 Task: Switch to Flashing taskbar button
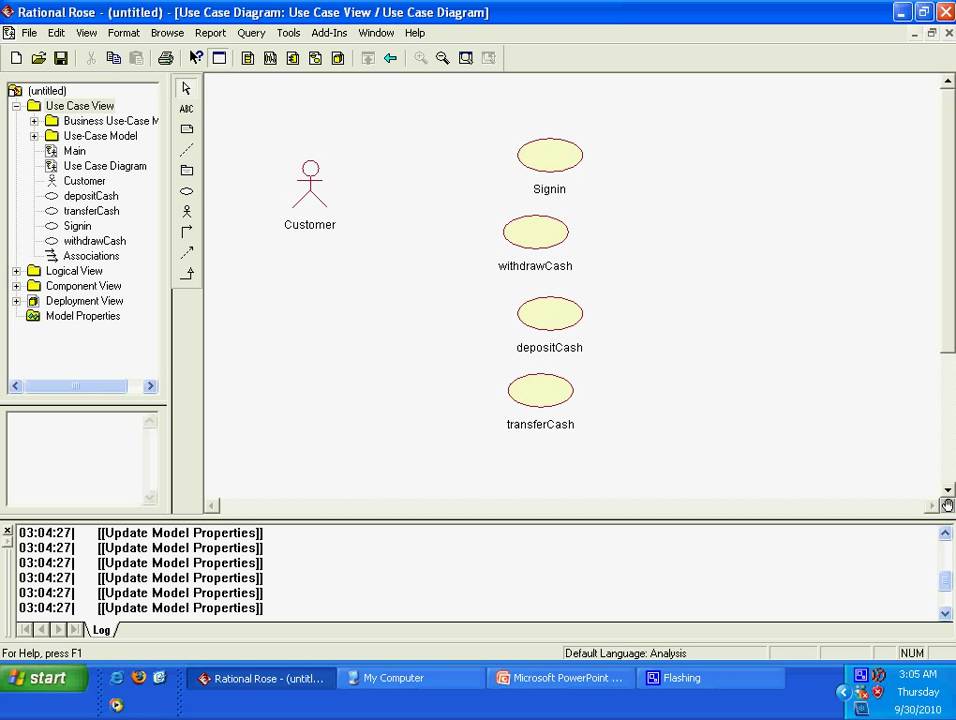[x=711, y=678]
